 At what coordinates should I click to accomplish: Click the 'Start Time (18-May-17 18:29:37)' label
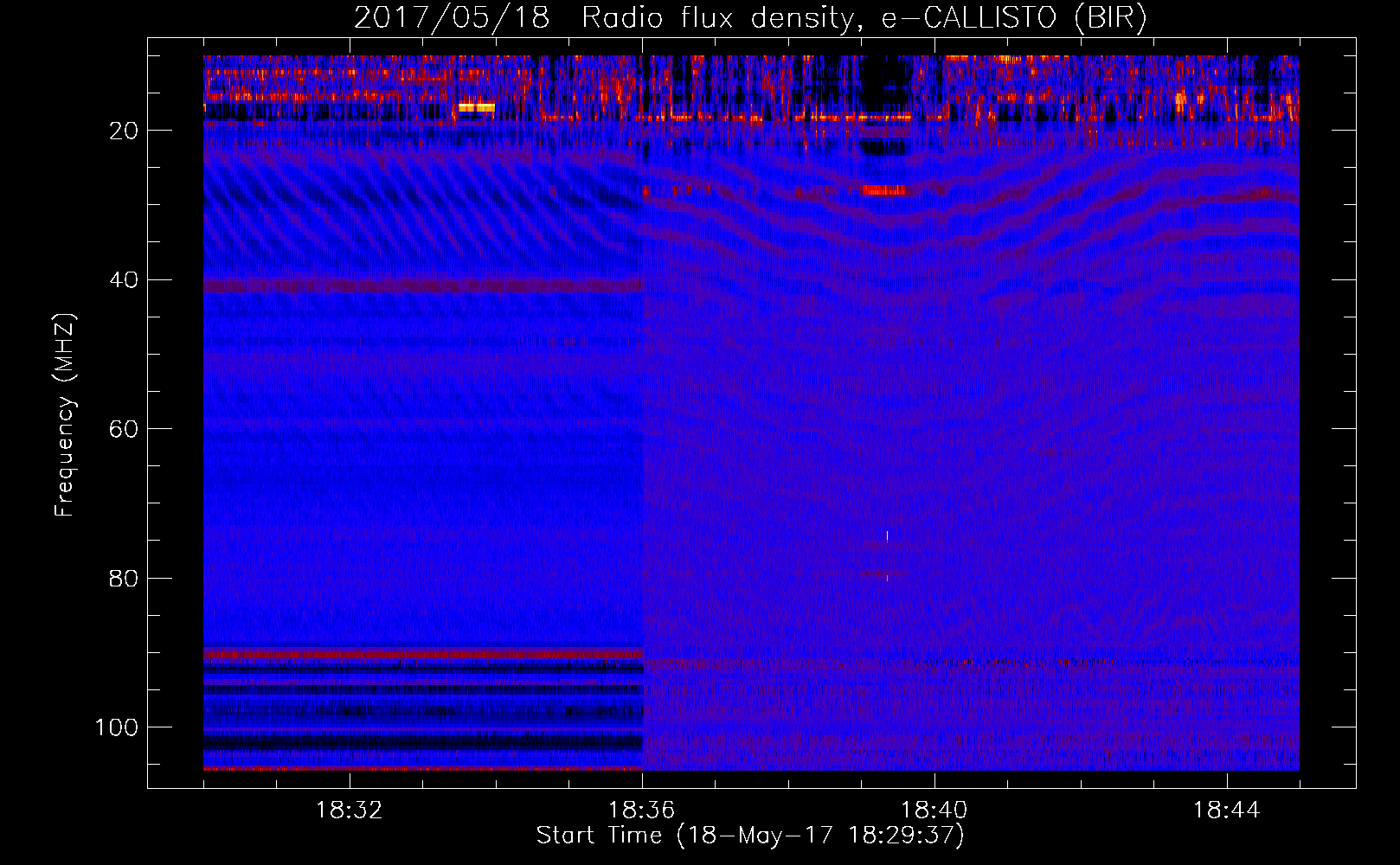point(750,836)
